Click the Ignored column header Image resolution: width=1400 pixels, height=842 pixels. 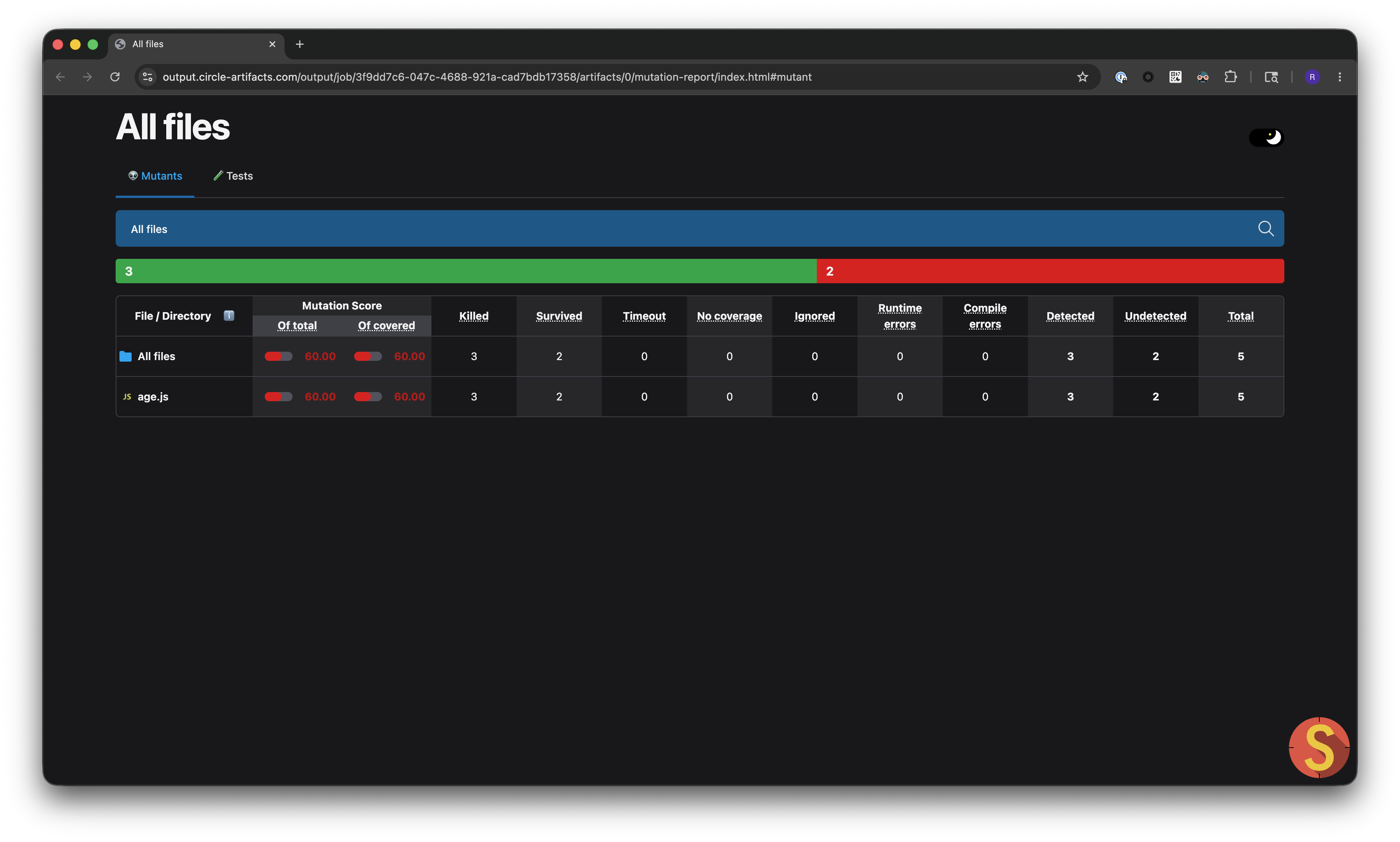(x=814, y=316)
